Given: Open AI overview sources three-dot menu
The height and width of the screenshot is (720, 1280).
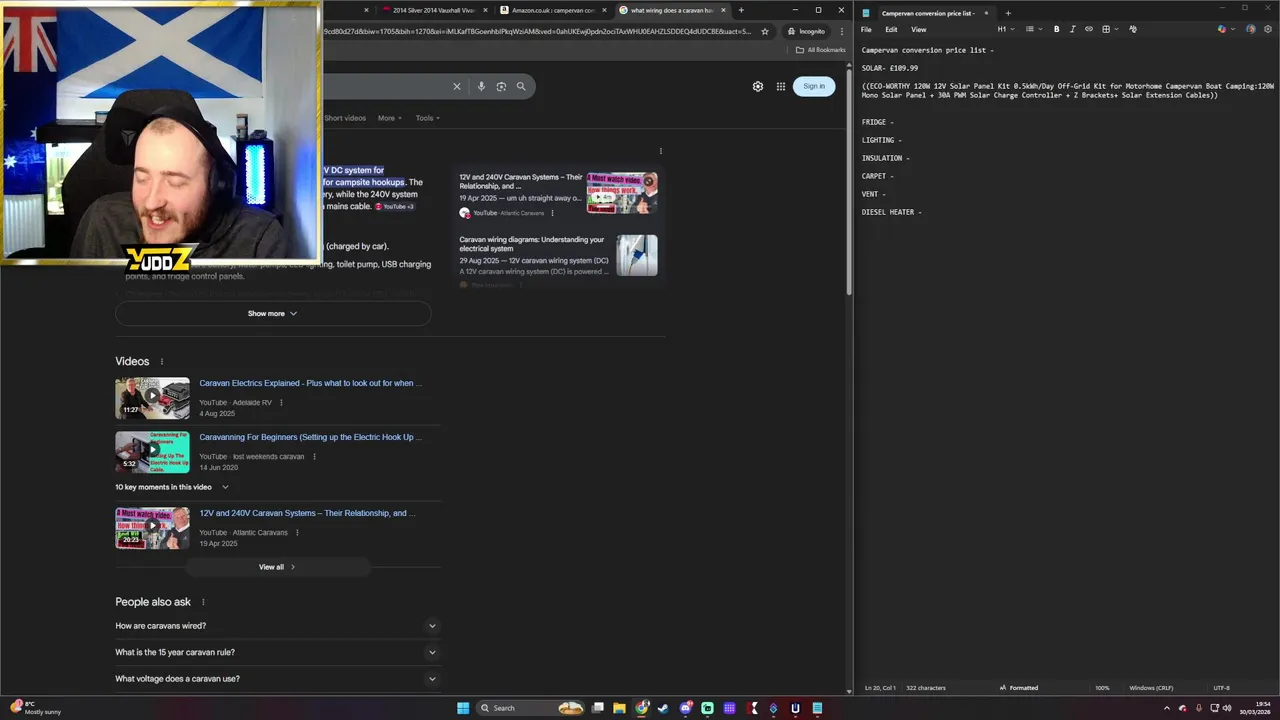Looking at the screenshot, I should [660, 151].
